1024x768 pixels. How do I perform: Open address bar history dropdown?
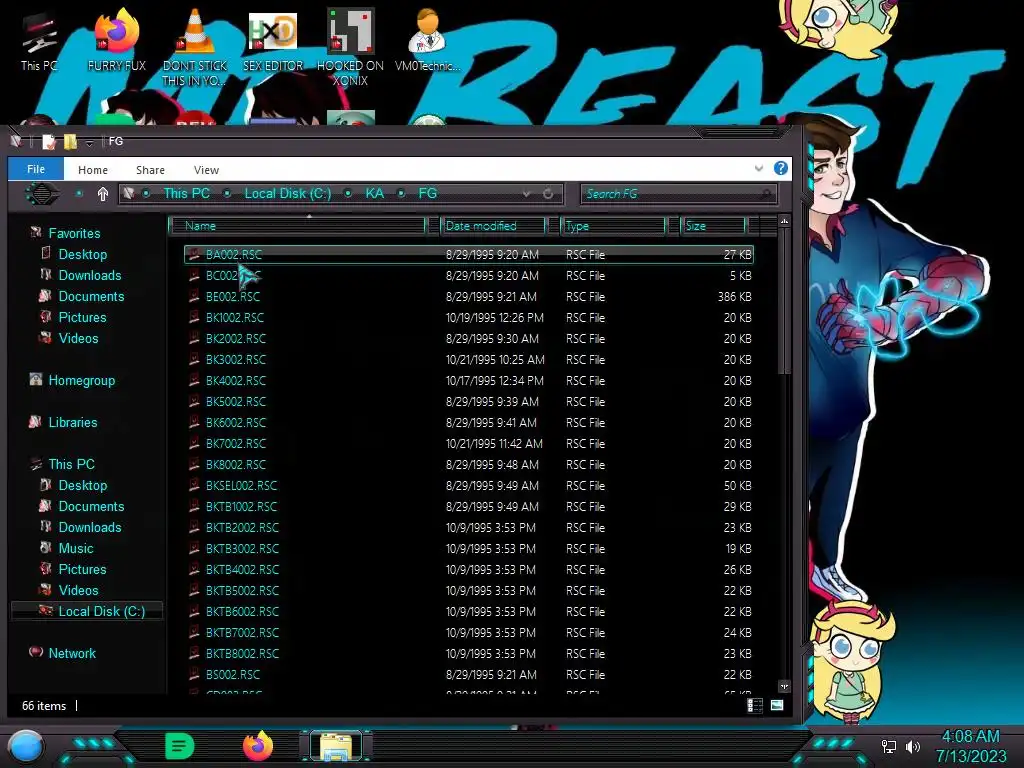[526, 193]
